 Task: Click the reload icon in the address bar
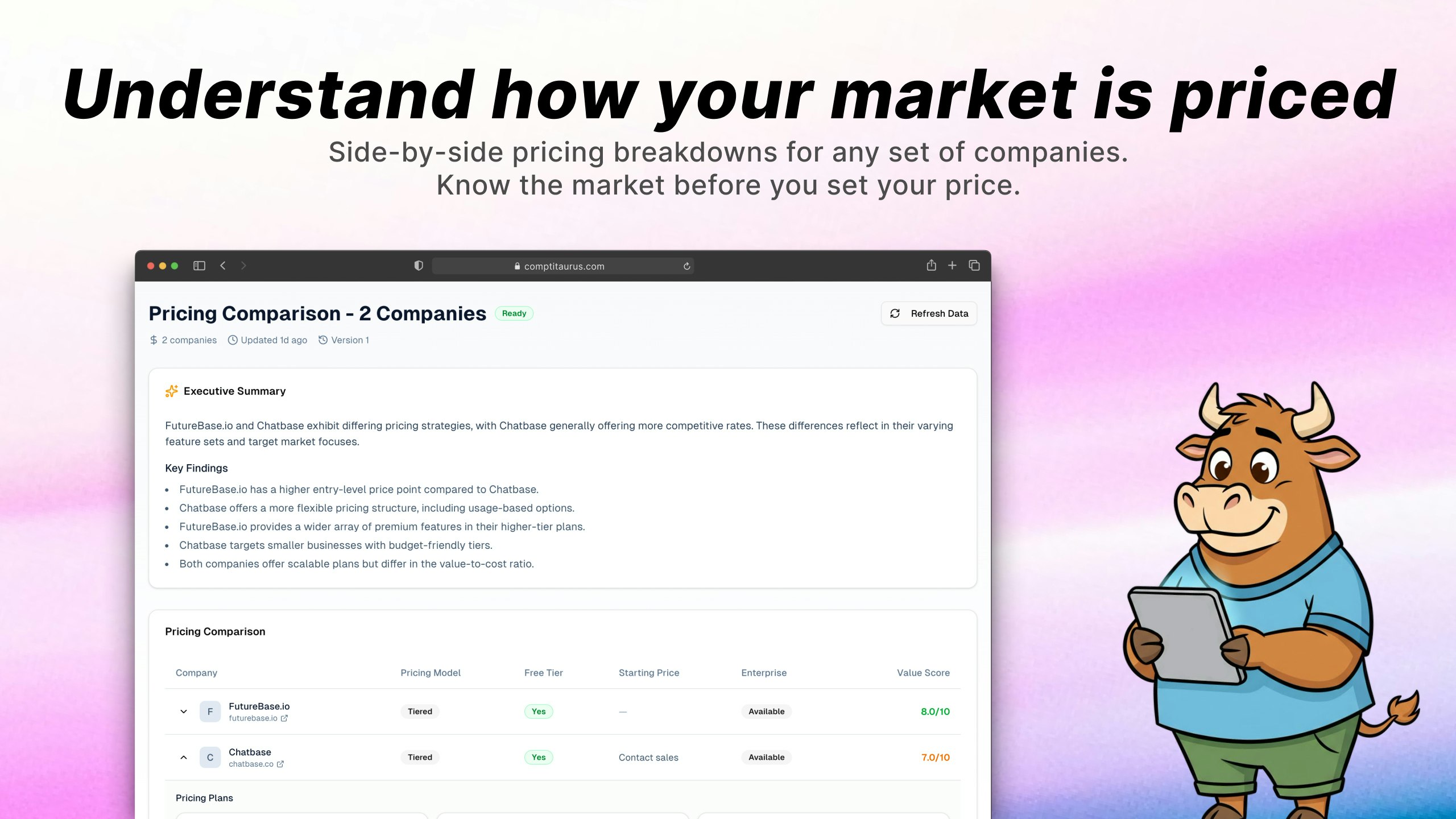click(686, 266)
